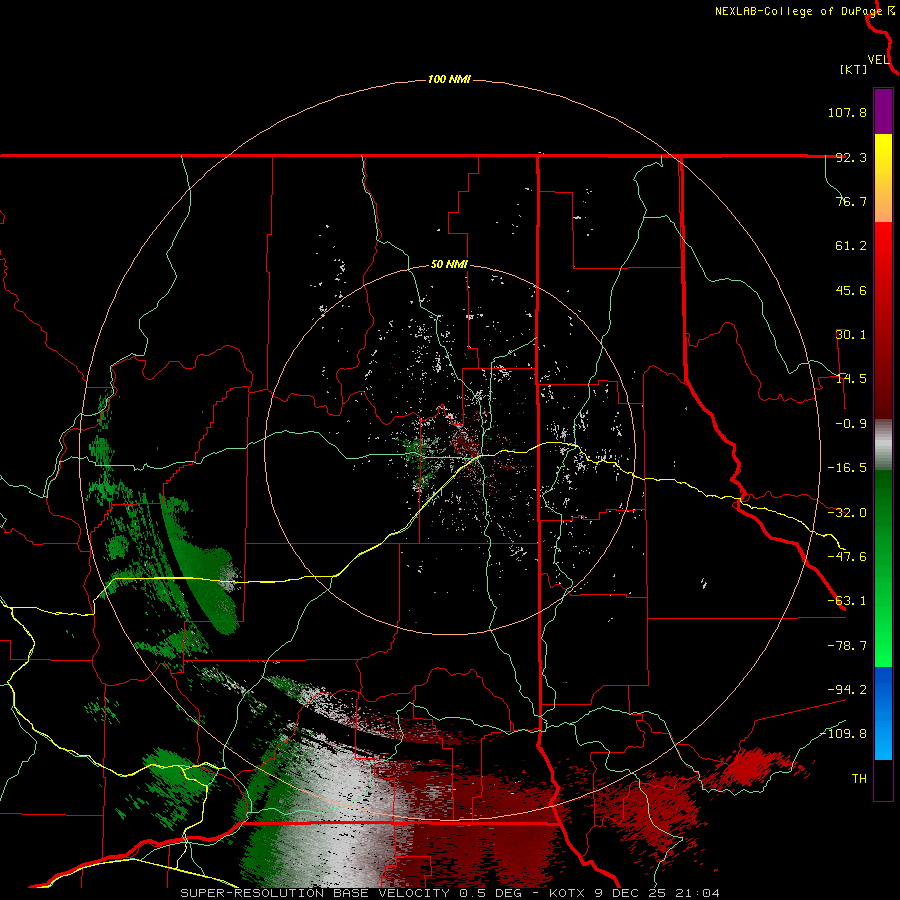Click the [KT] units label

(x=854, y=69)
